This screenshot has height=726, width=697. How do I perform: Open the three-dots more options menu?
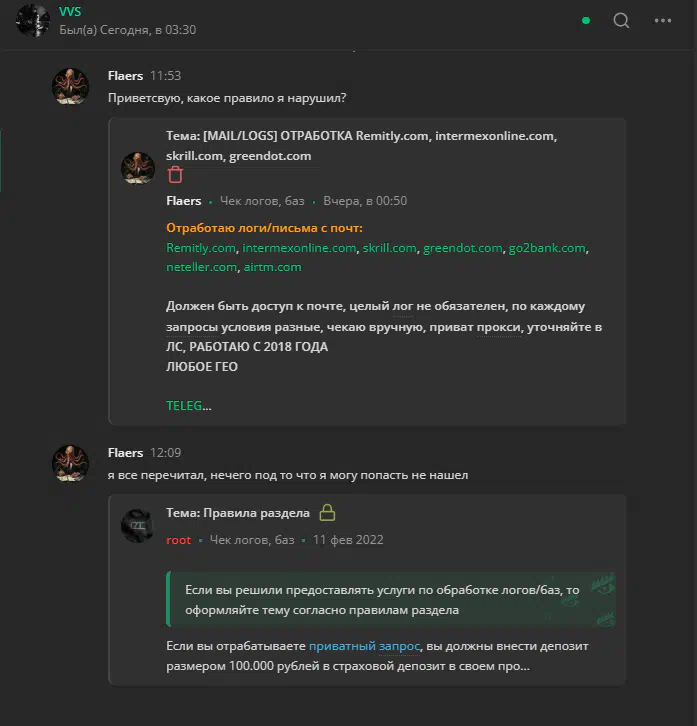663,20
